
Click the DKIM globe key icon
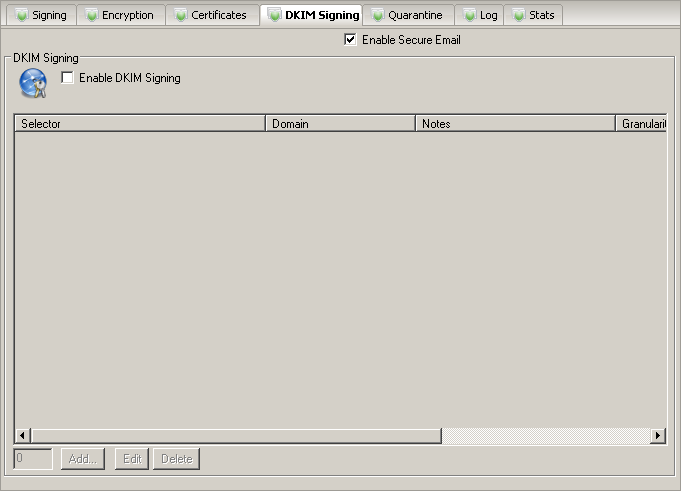point(33,84)
